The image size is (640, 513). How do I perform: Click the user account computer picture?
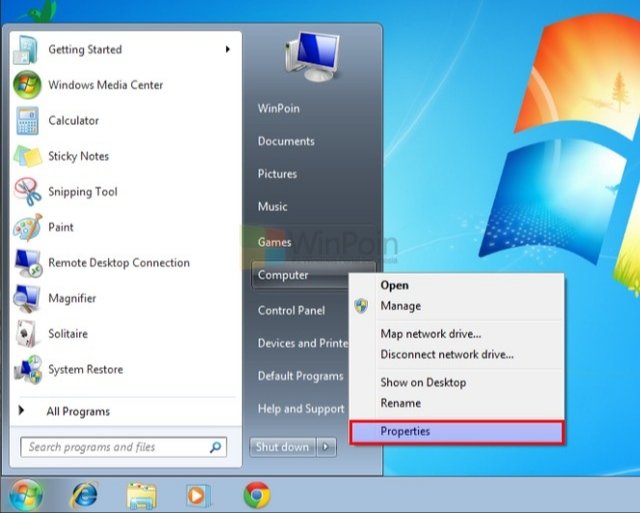(313, 56)
